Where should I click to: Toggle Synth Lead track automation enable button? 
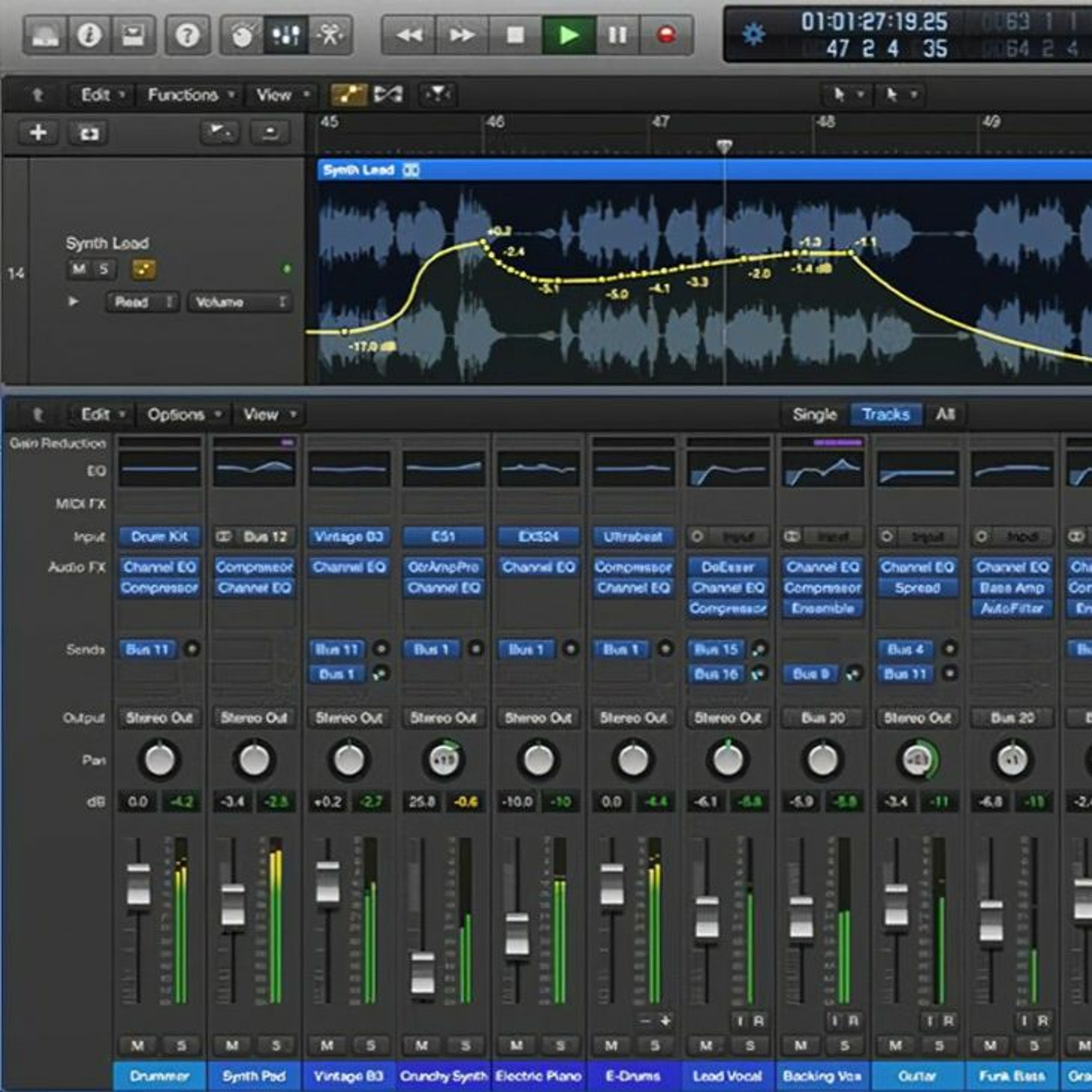tap(143, 270)
